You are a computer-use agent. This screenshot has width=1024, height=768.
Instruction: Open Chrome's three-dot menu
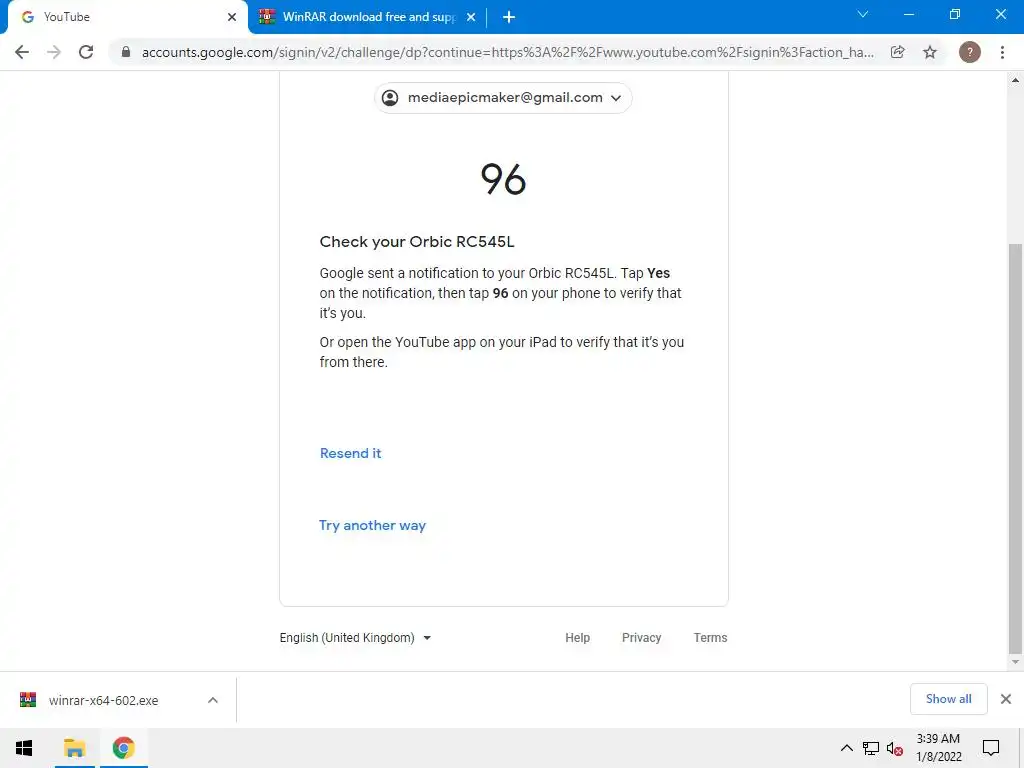coord(1002,52)
